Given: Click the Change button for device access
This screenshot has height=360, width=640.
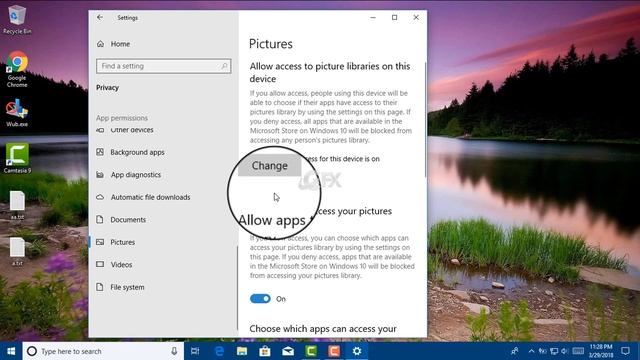Looking at the screenshot, I should [269, 165].
